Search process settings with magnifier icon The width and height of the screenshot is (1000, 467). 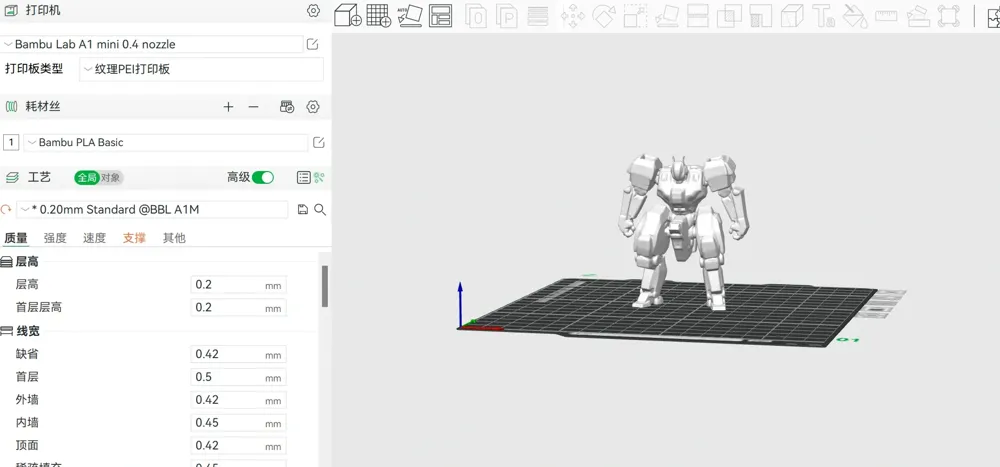(320, 209)
